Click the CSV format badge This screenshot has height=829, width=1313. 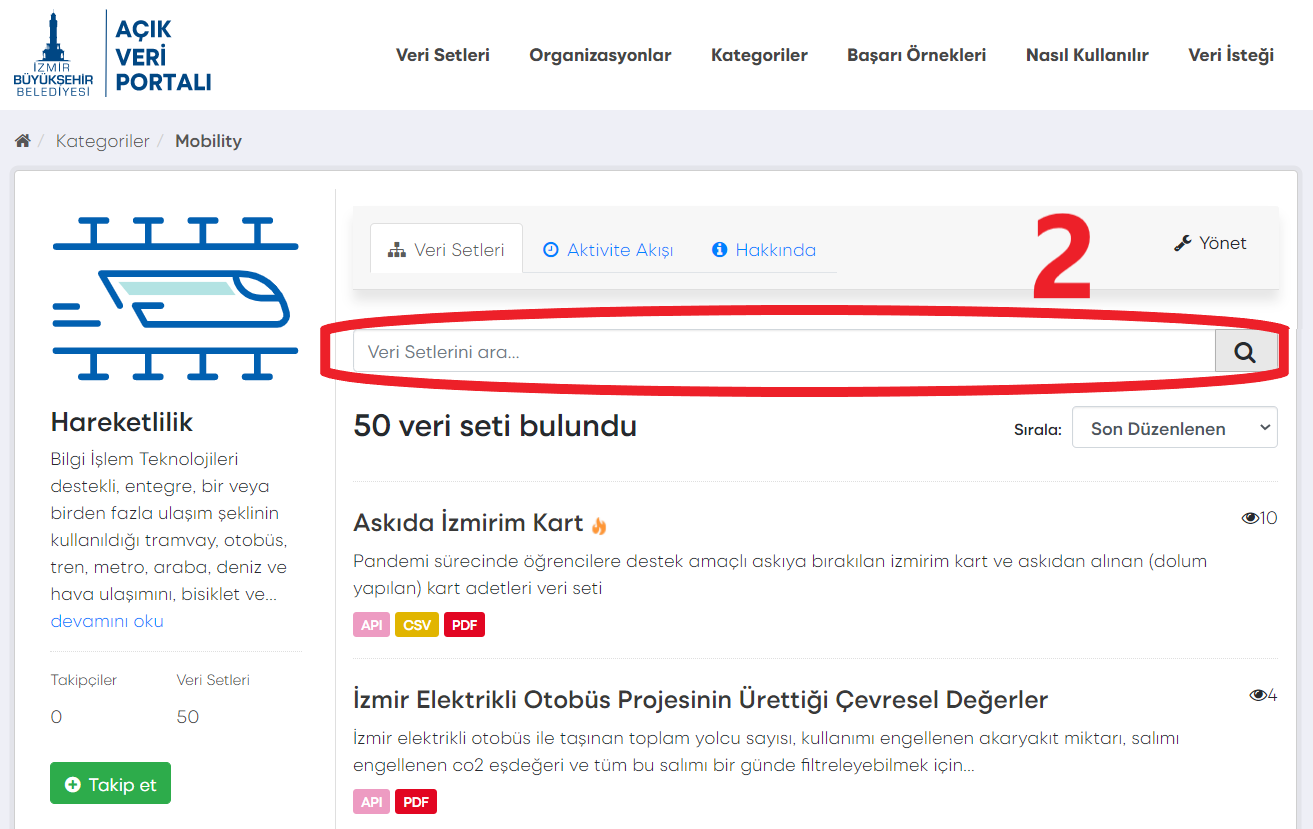pos(416,625)
